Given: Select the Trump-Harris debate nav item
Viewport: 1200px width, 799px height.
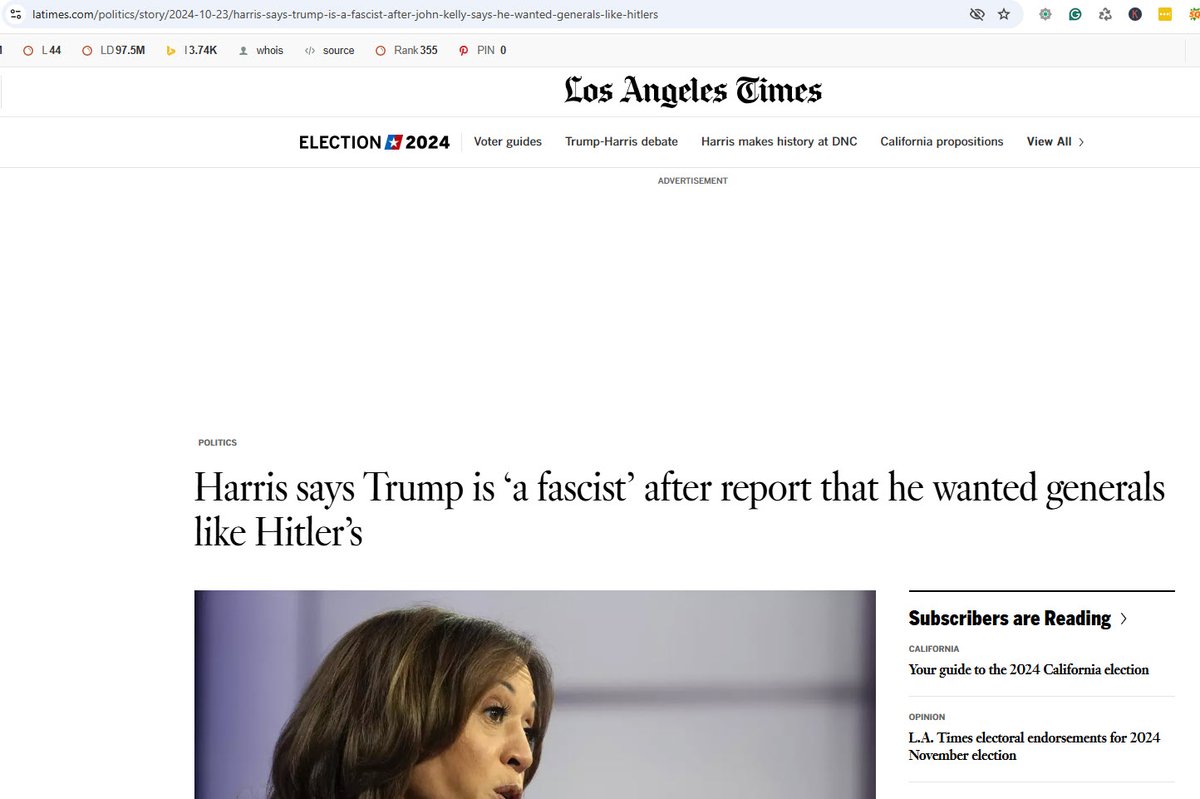Looking at the screenshot, I should point(621,142).
